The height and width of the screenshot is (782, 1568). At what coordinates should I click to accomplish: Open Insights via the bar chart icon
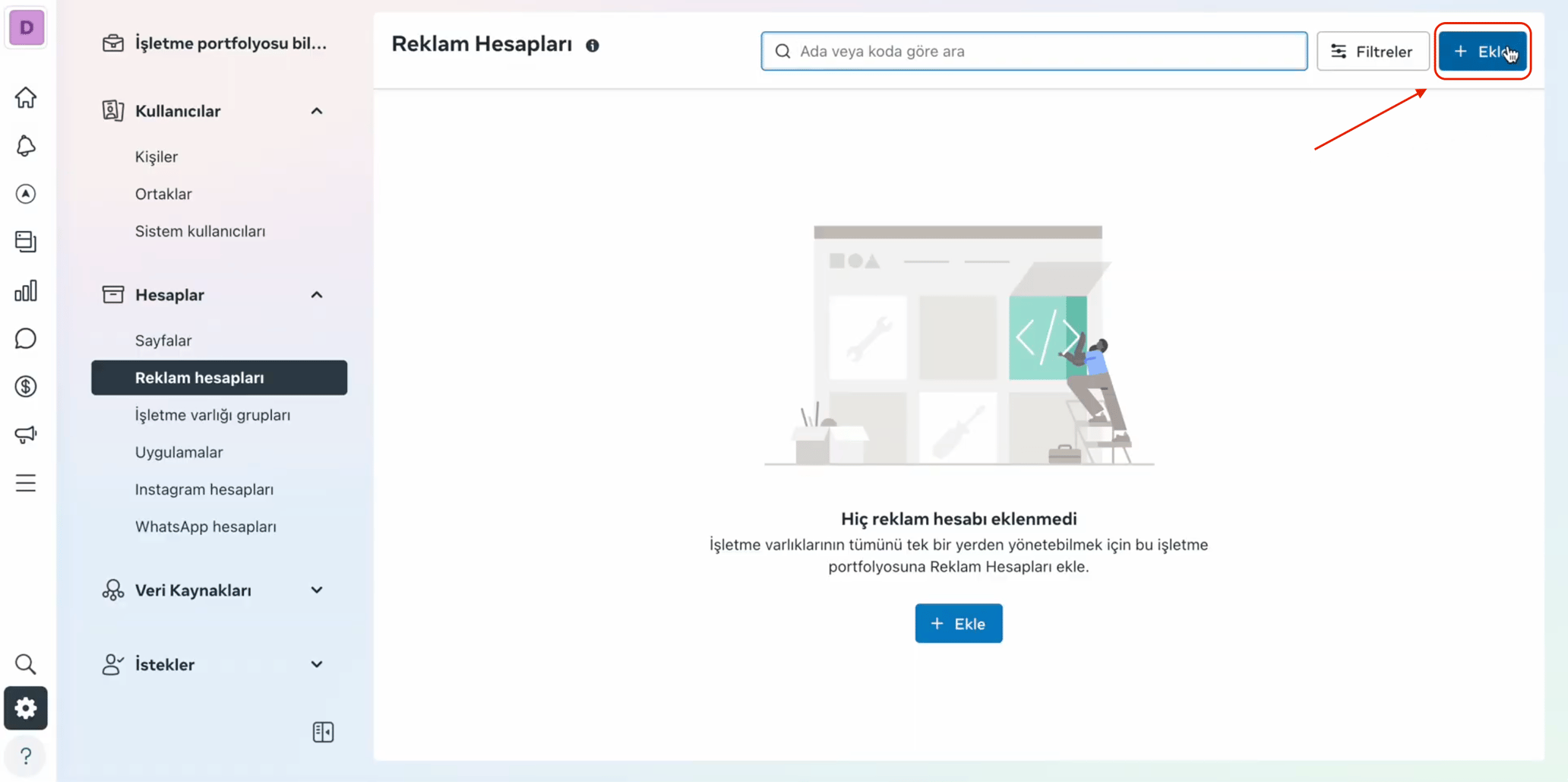(x=26, y=290)
